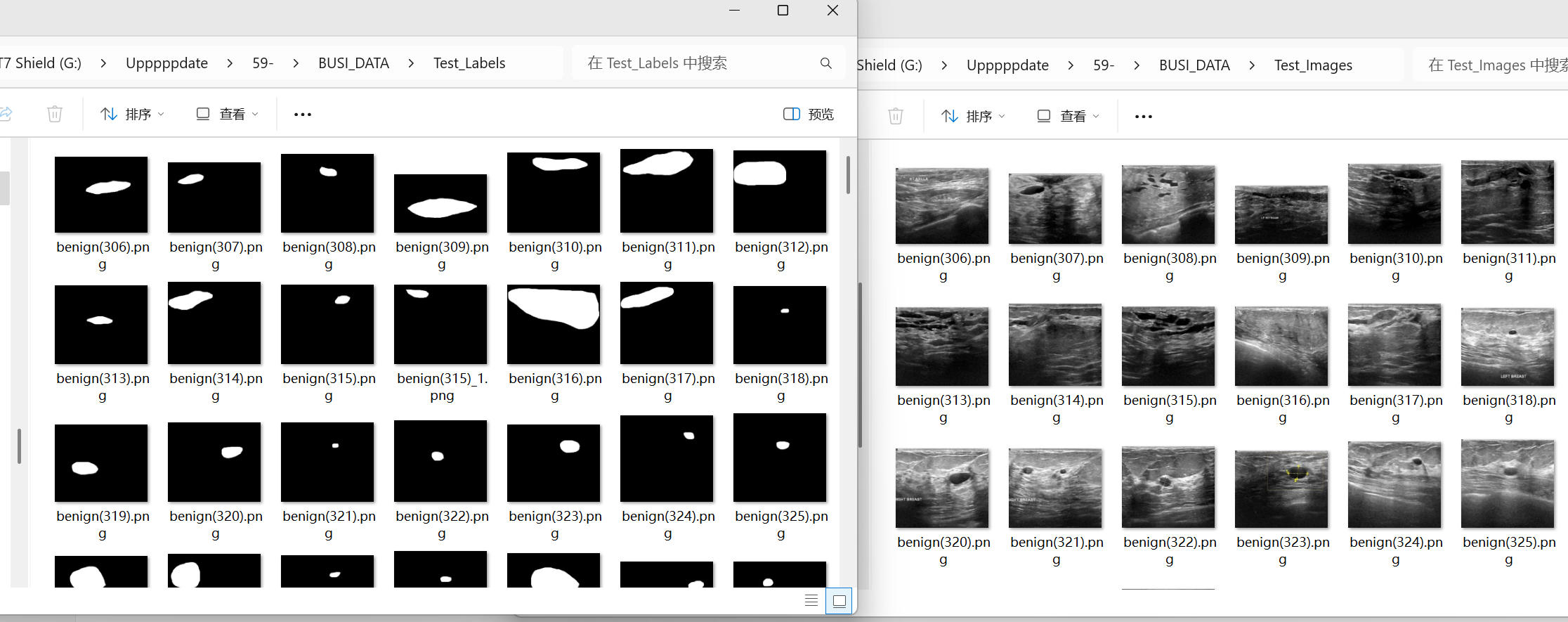Click Uppppdate breadcrumb in Test_Images window
This screenshot has width=1568, height=622.
(x=1007, y=65)
